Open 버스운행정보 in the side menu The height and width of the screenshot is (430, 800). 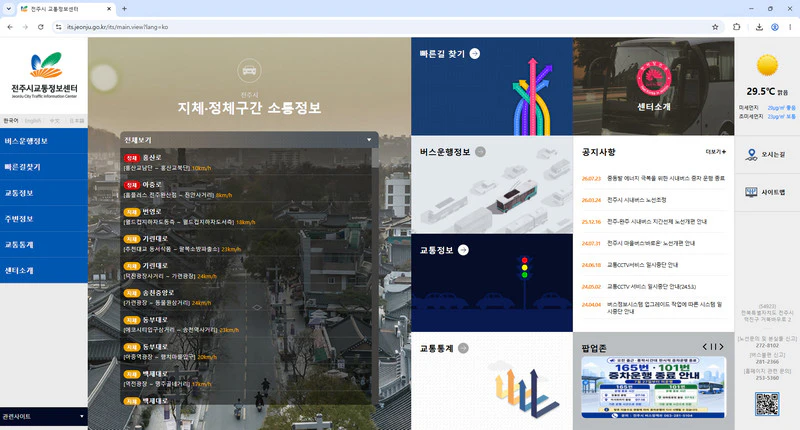[x=44, y=141]
